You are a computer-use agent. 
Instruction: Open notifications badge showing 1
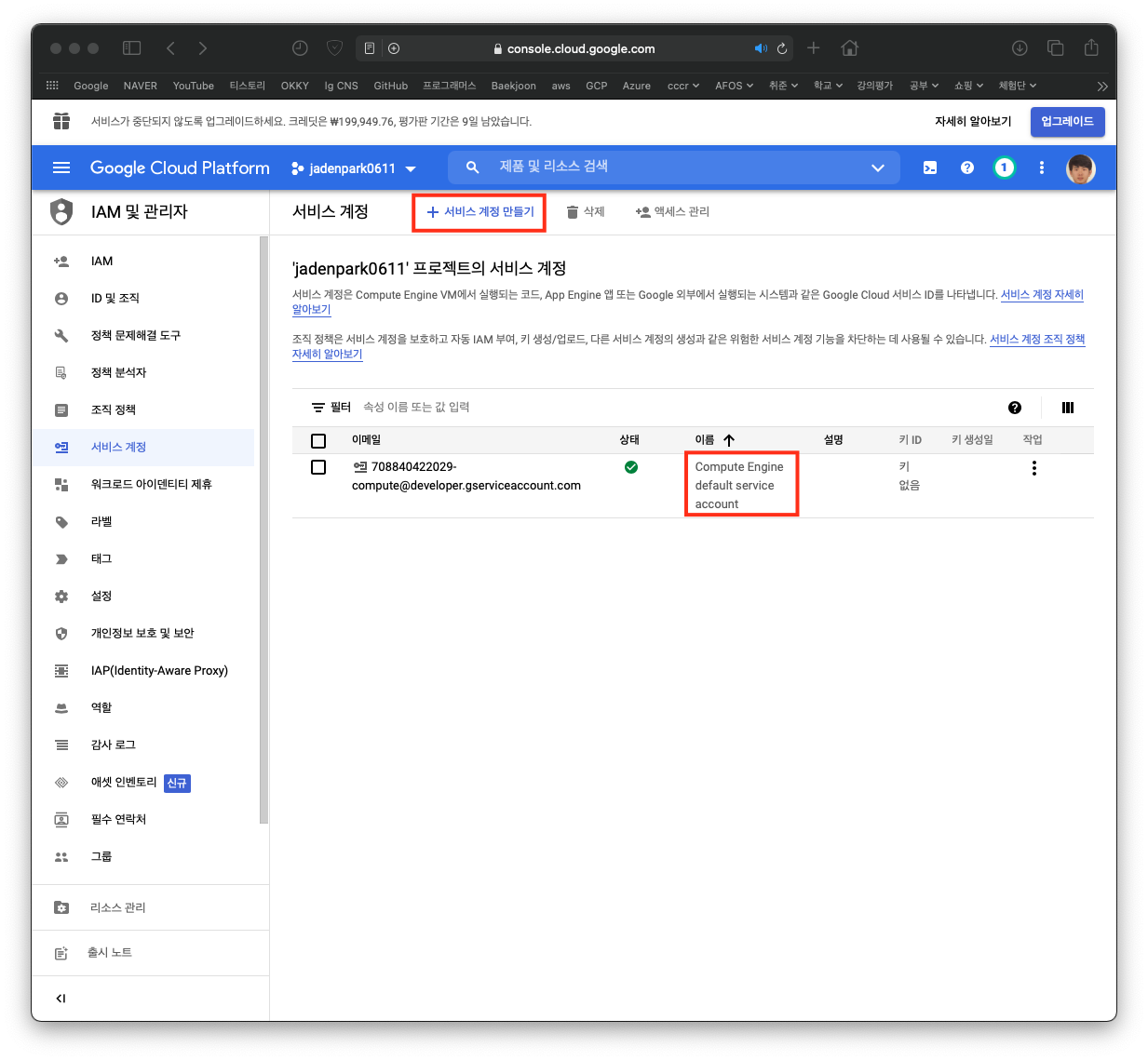[1004, 168]
